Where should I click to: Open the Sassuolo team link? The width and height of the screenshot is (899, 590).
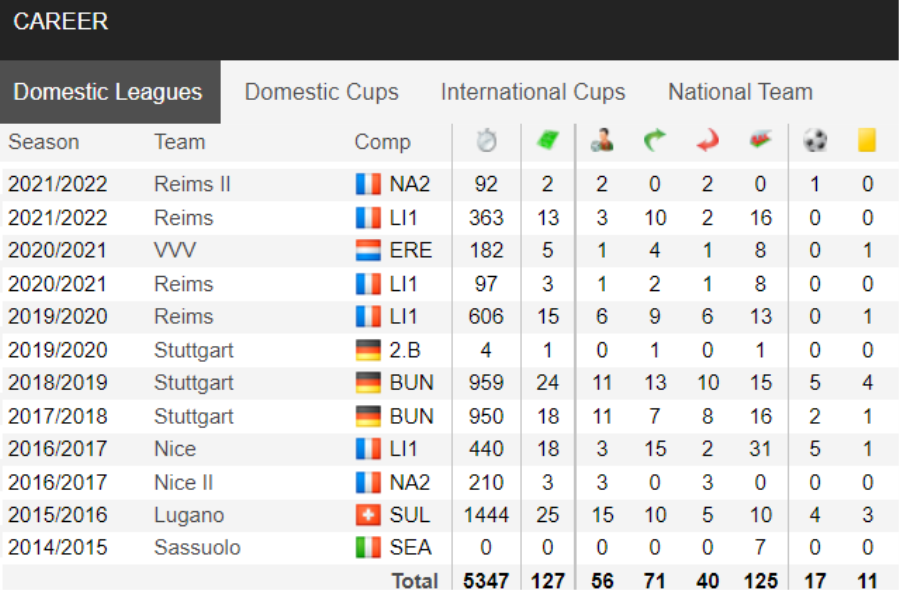pyautogui.click(x=197, y=548)
